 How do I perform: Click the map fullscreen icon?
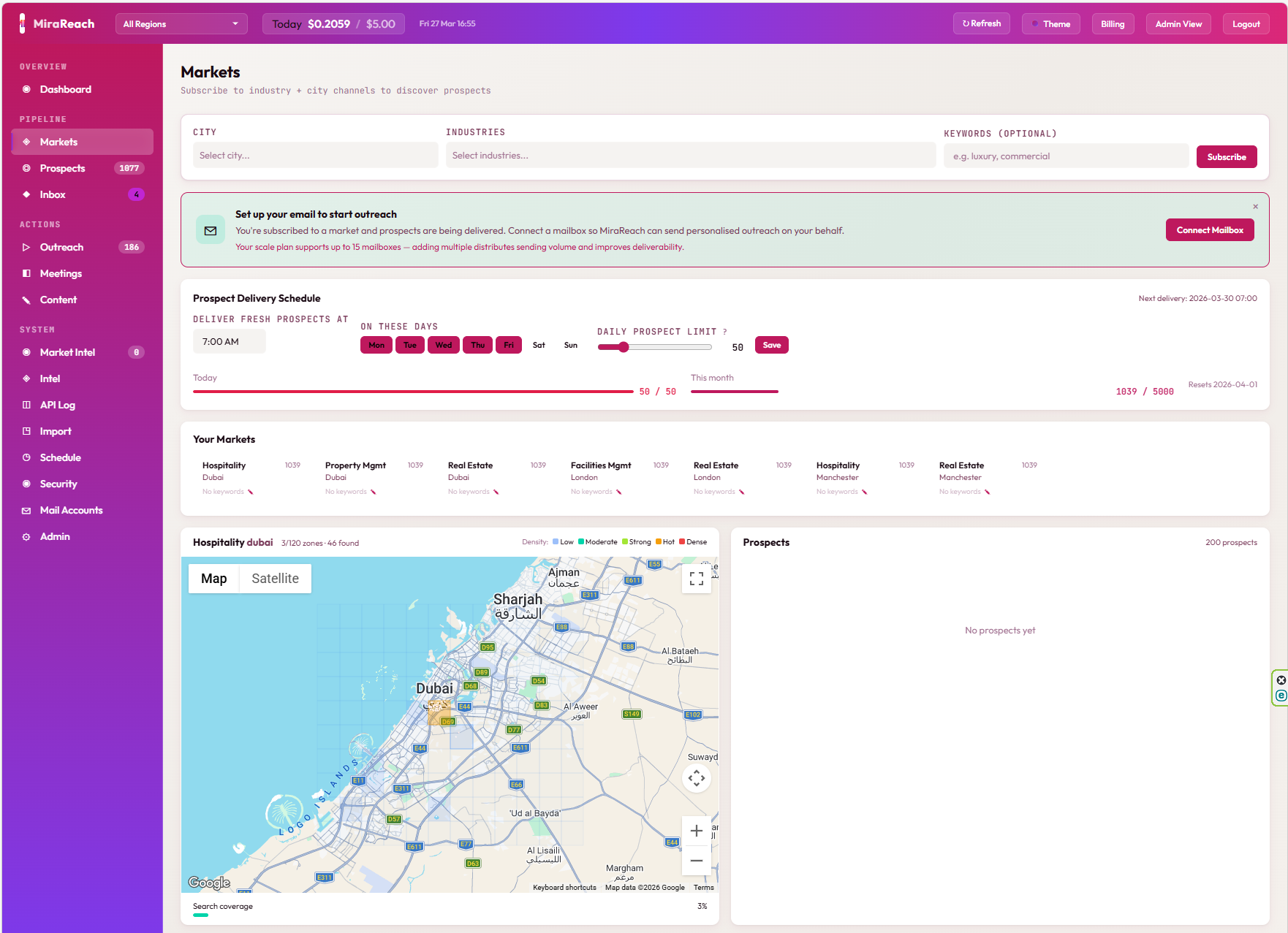pyautogui.click(x=696, y=579)
